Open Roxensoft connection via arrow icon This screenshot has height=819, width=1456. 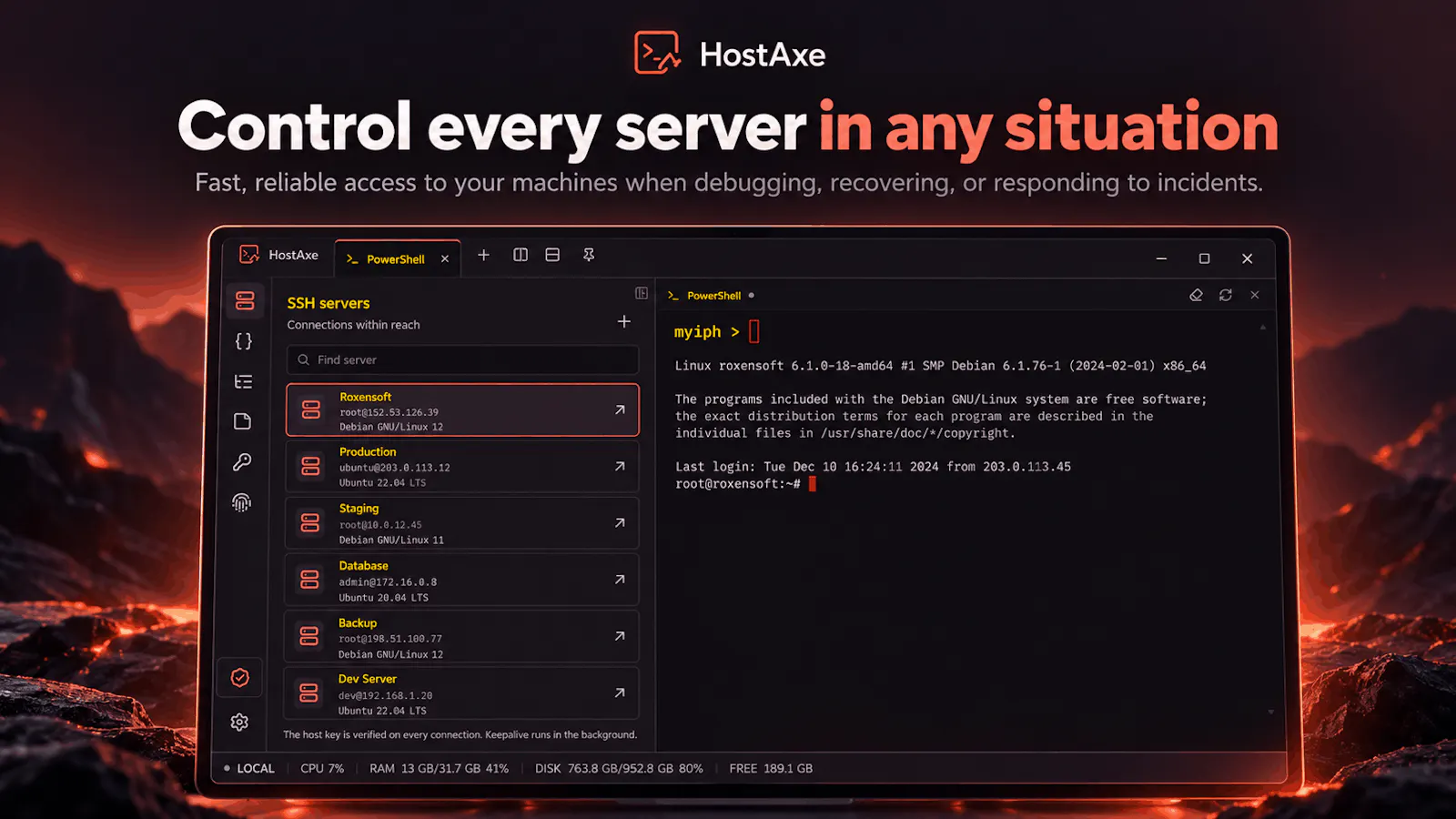pos(620,409)
